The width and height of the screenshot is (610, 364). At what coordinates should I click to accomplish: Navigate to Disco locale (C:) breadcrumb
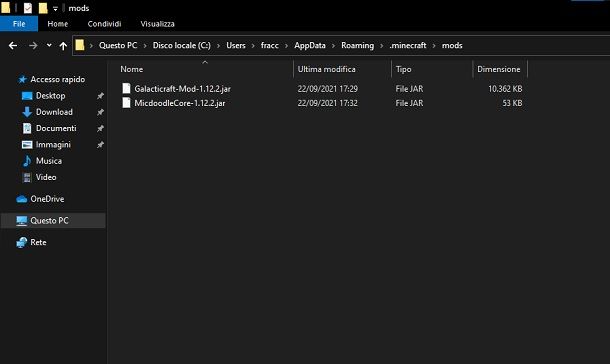coord(182,46)
